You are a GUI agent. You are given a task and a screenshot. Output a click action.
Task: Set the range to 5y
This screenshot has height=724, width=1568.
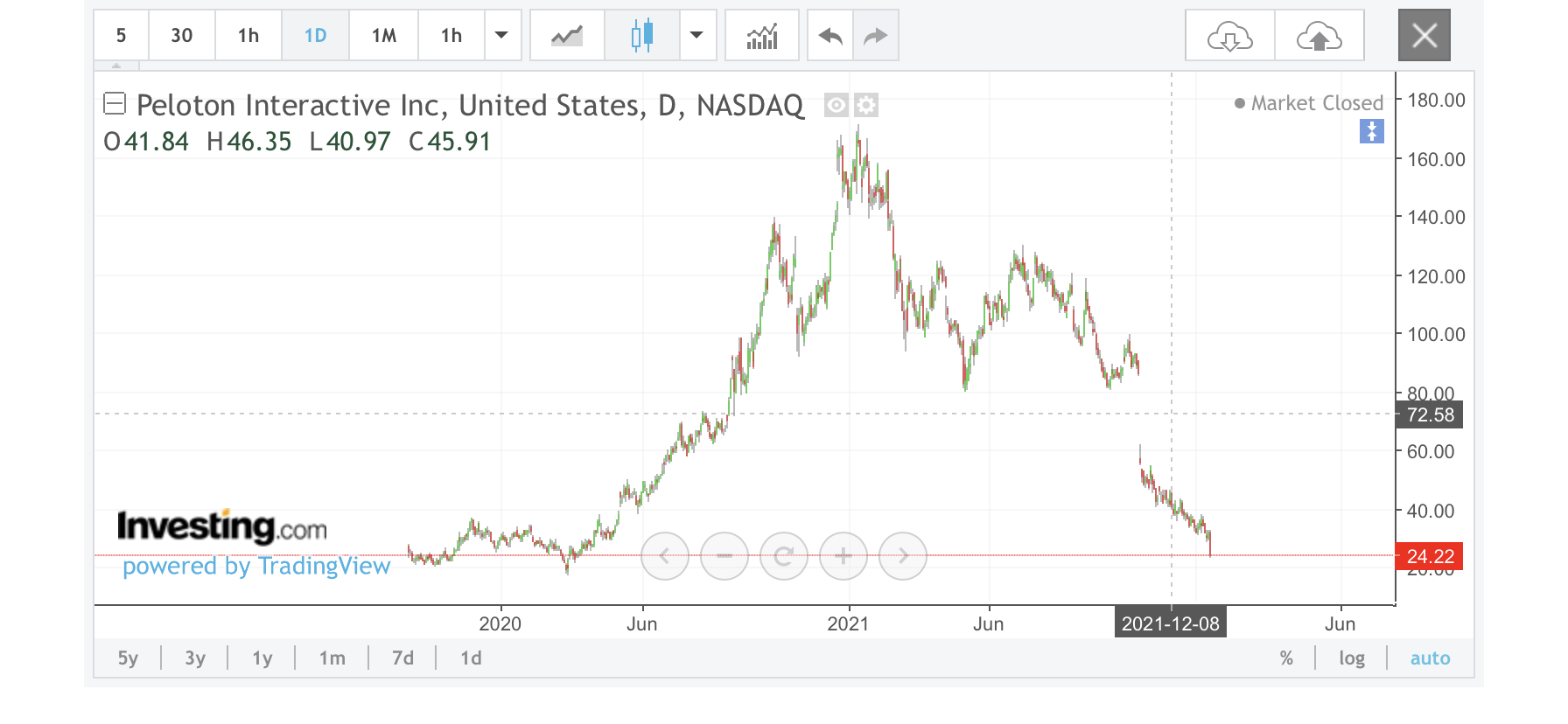coord(128,658)
